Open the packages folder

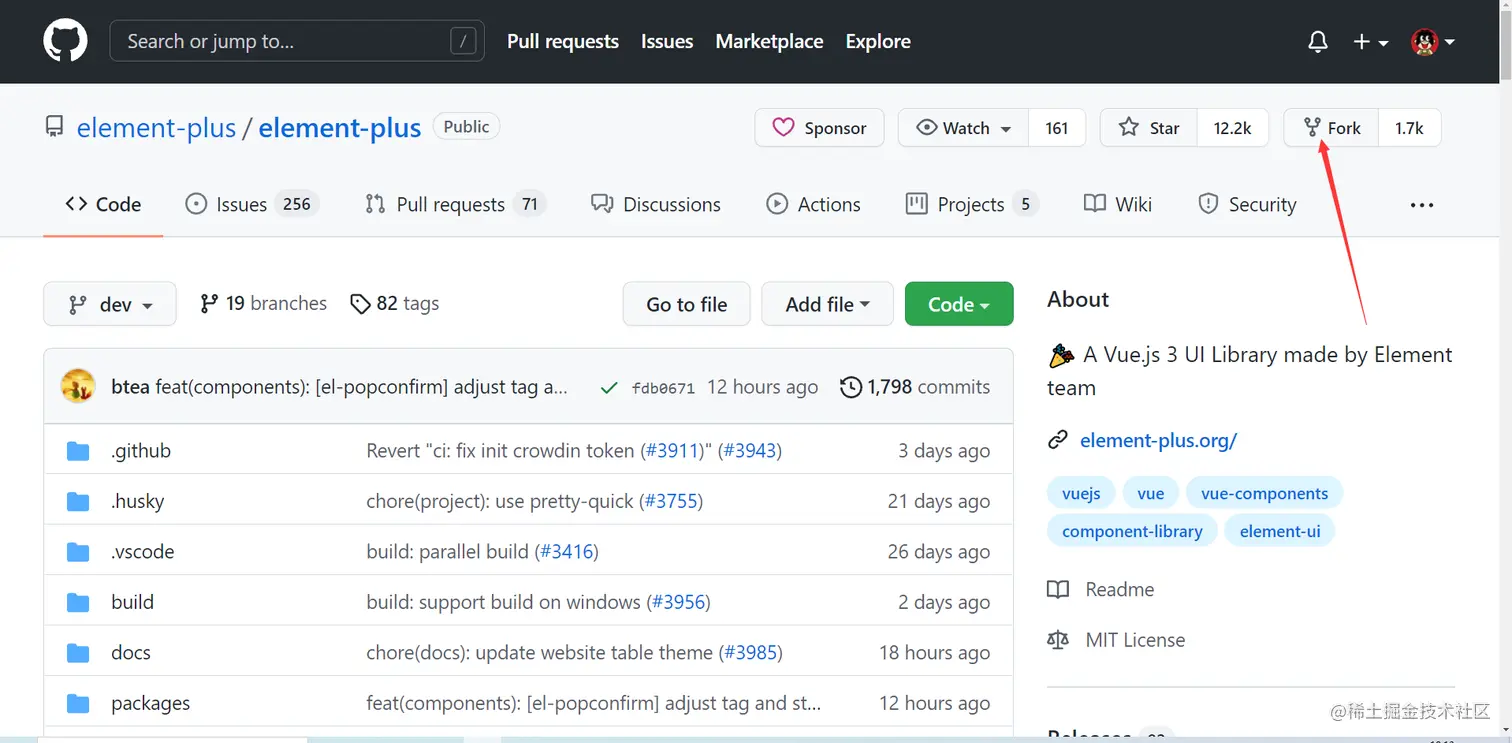(x=151, y=703)
